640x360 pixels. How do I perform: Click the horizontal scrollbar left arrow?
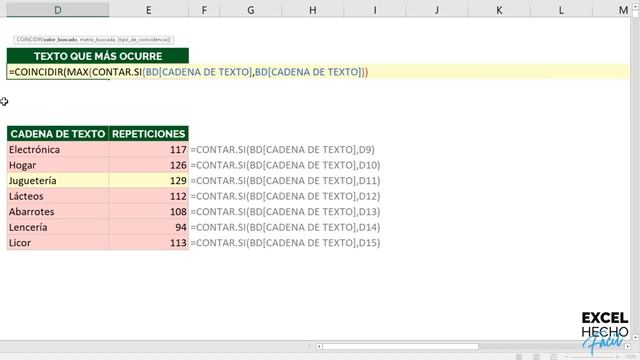[x=319, y=347]
